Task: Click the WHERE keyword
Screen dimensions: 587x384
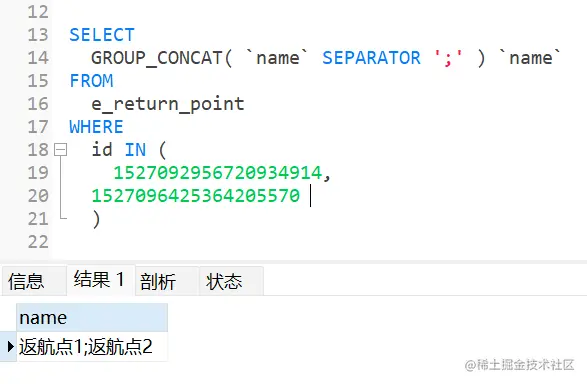Action: (x=96, y=127)
